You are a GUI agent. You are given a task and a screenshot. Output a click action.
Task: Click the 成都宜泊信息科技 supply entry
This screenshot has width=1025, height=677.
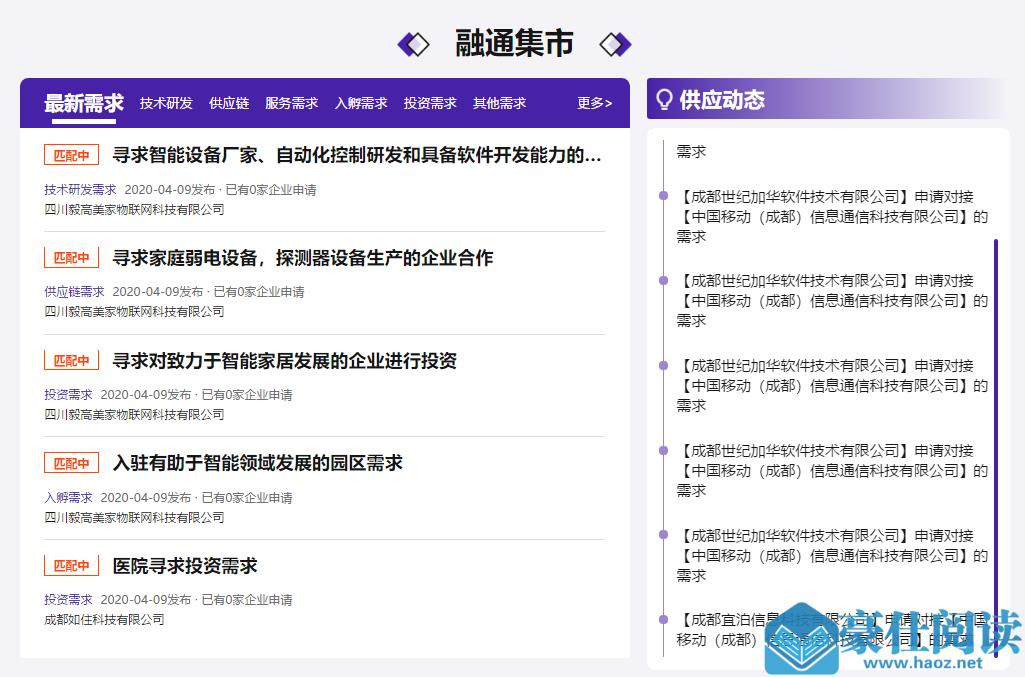[x=832, y=630]
